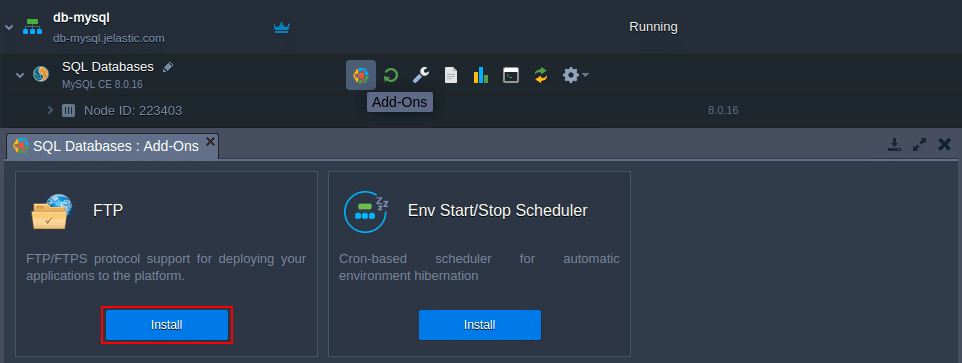This screenshot has height=363, width=962.
Task: Open the Log file document icon
Action: click(451, 75)
